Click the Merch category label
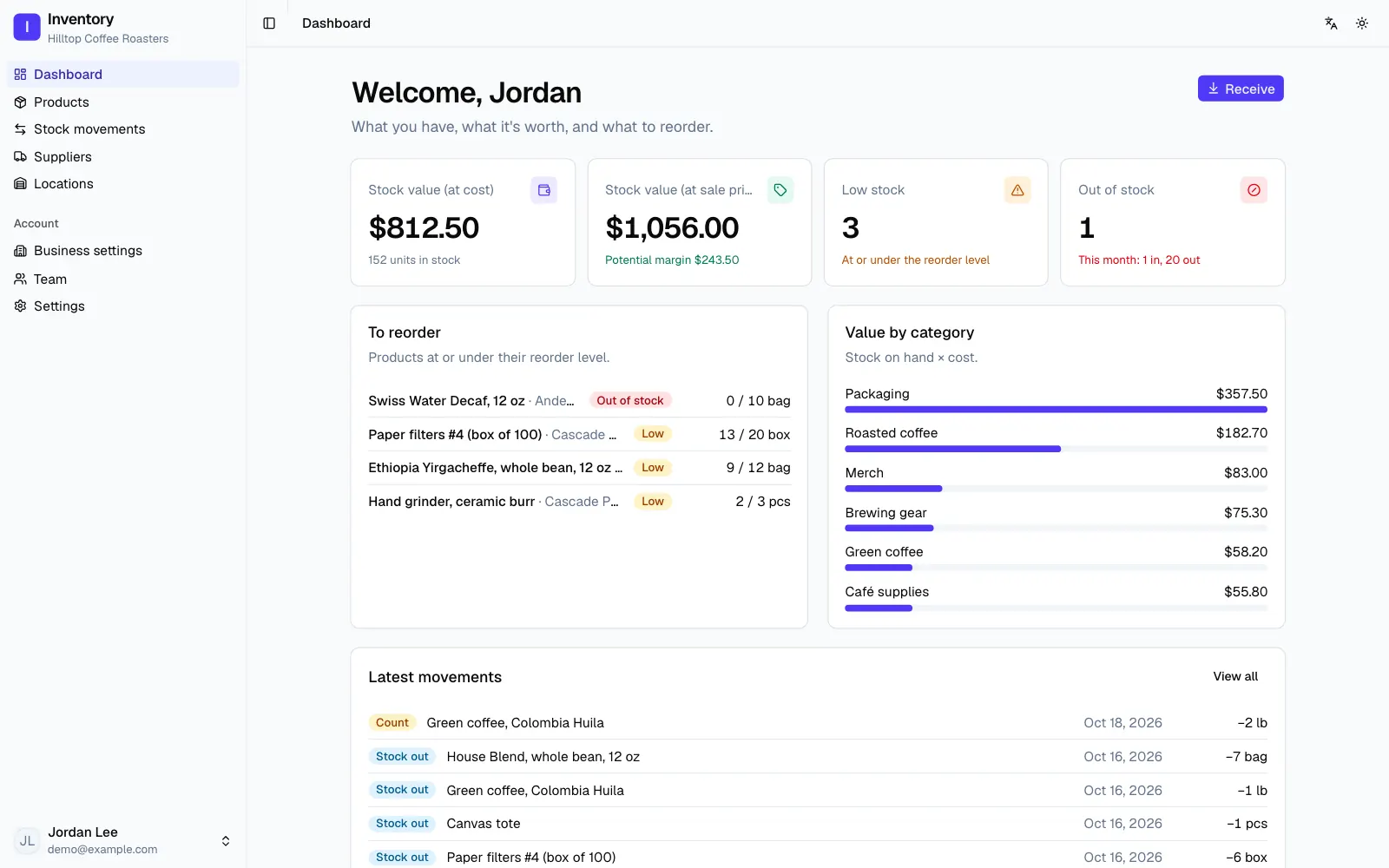 865,473
